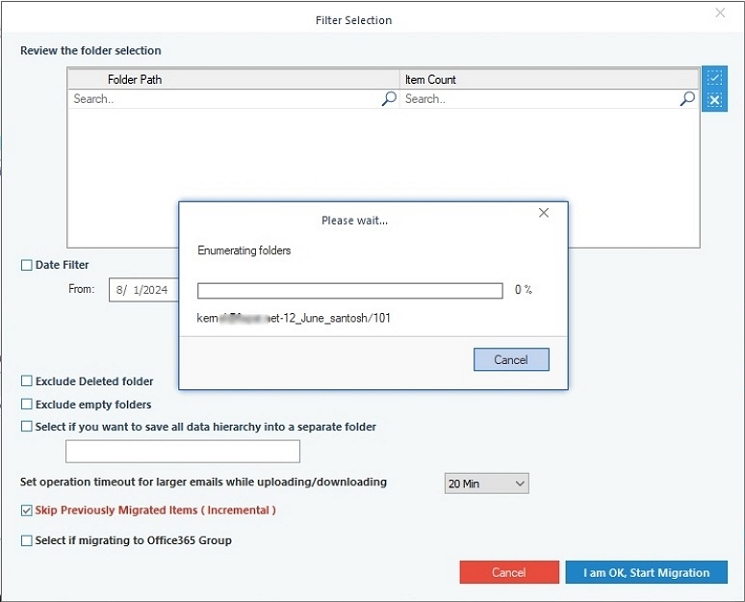This screenshot has height=602, width=745.
Task: Tick Select if migrating to Office365 Group
Action: (27, 540)
